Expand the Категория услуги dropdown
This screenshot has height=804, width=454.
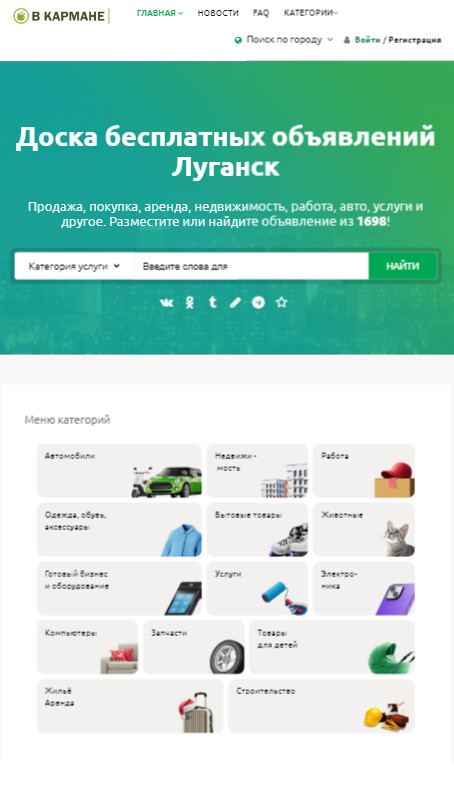(x=74, y=266)
